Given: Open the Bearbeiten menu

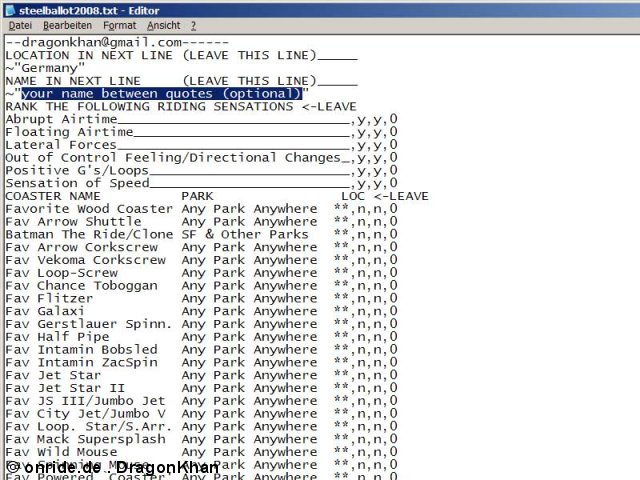Looking at the screenshot, I should click(67, 26).
